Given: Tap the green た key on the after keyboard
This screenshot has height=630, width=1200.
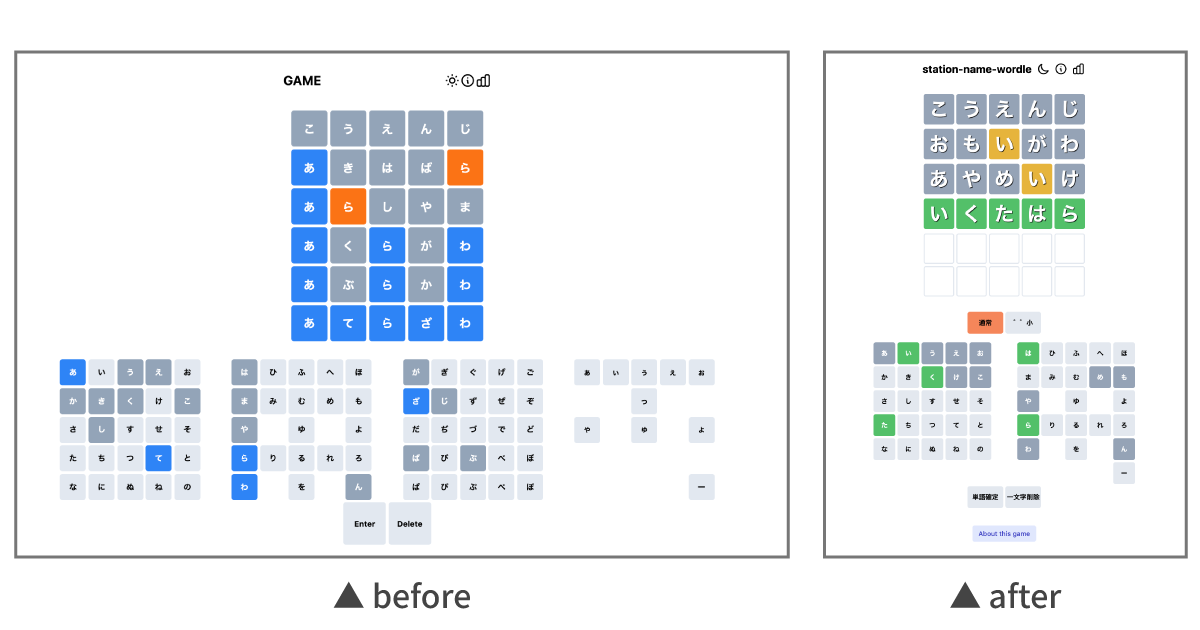Looking at the screenshot, I should tap(884, 425).
